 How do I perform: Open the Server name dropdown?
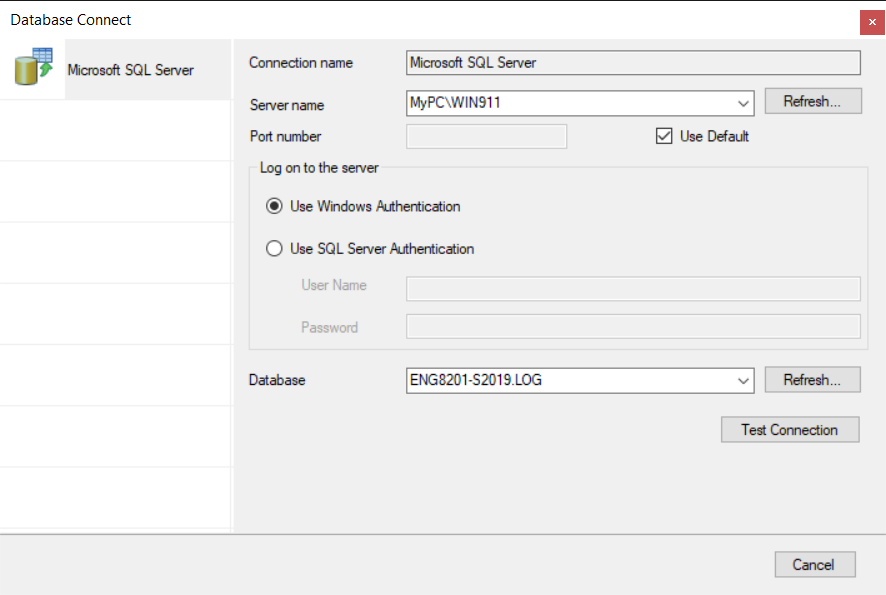(743, 103)
